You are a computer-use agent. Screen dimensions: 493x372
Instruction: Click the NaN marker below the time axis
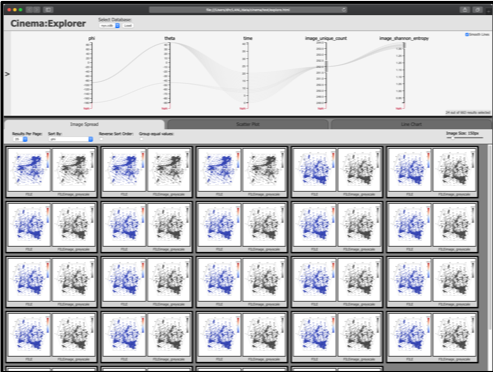tap(243, 108)
